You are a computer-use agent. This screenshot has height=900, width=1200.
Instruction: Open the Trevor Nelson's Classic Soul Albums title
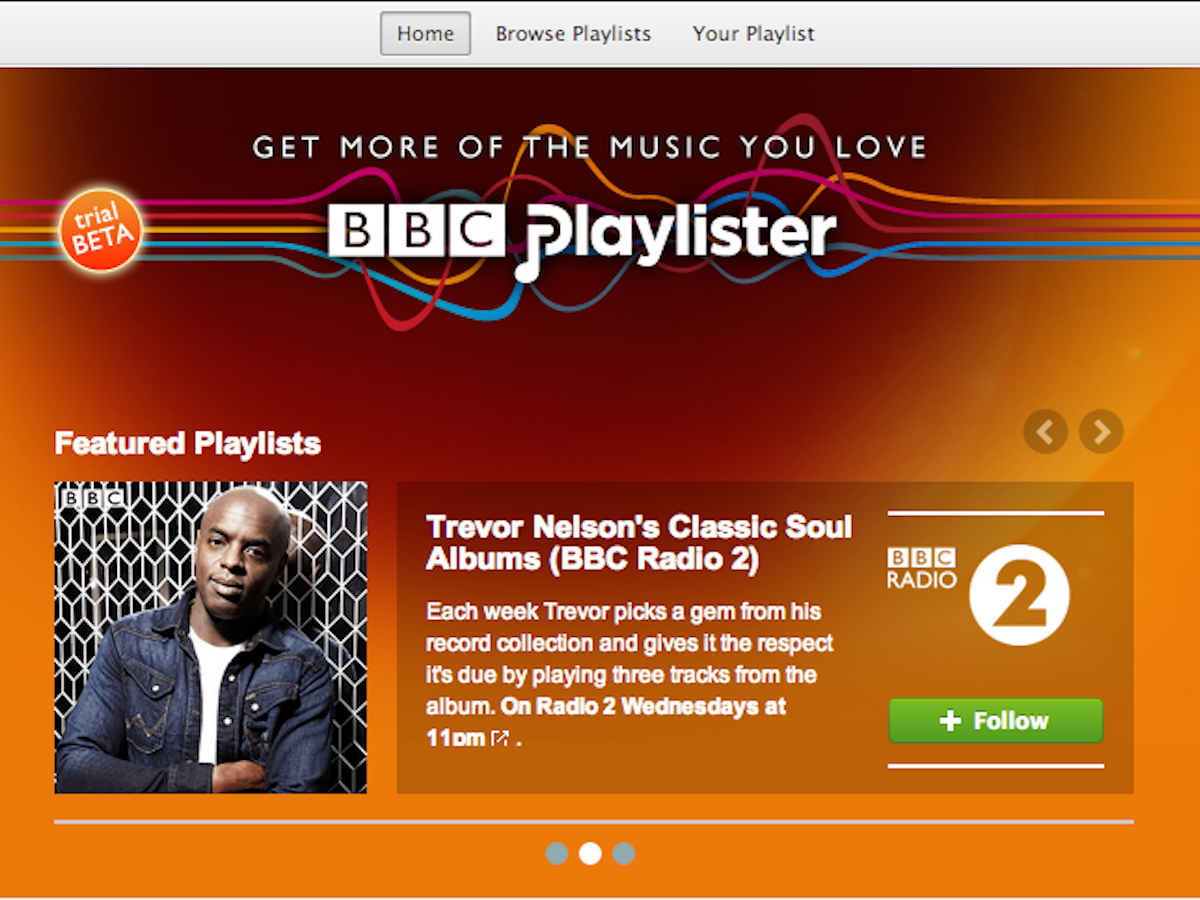[x=639, y=543]
